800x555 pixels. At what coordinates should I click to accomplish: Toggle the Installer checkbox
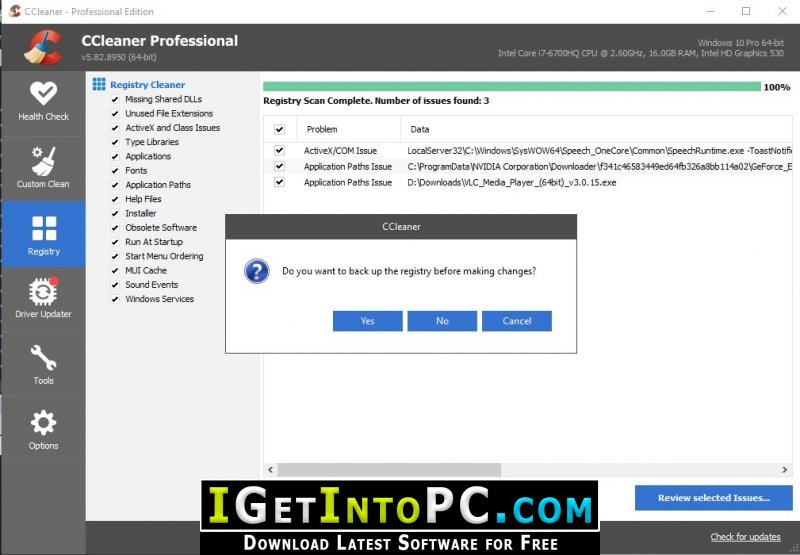coord(115,214)
